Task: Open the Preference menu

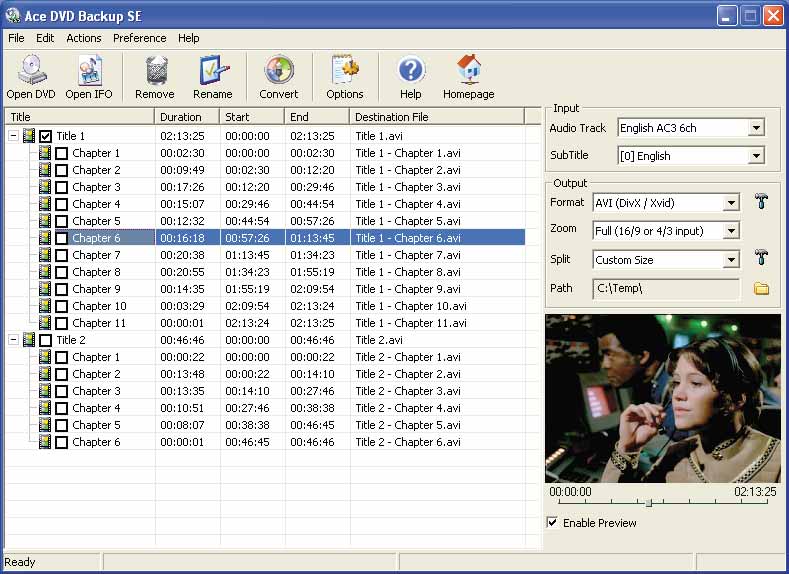Action: click(139, 38)
